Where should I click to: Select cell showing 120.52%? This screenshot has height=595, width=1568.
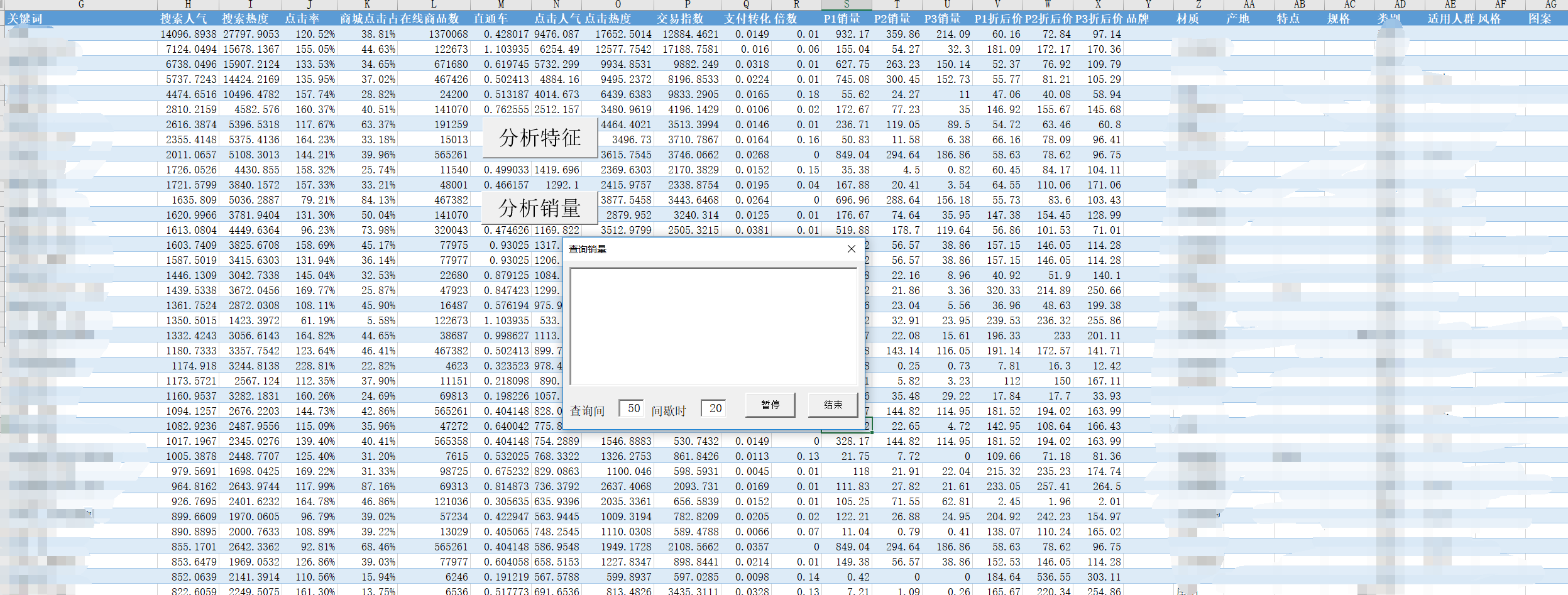(x=309, y=34)
